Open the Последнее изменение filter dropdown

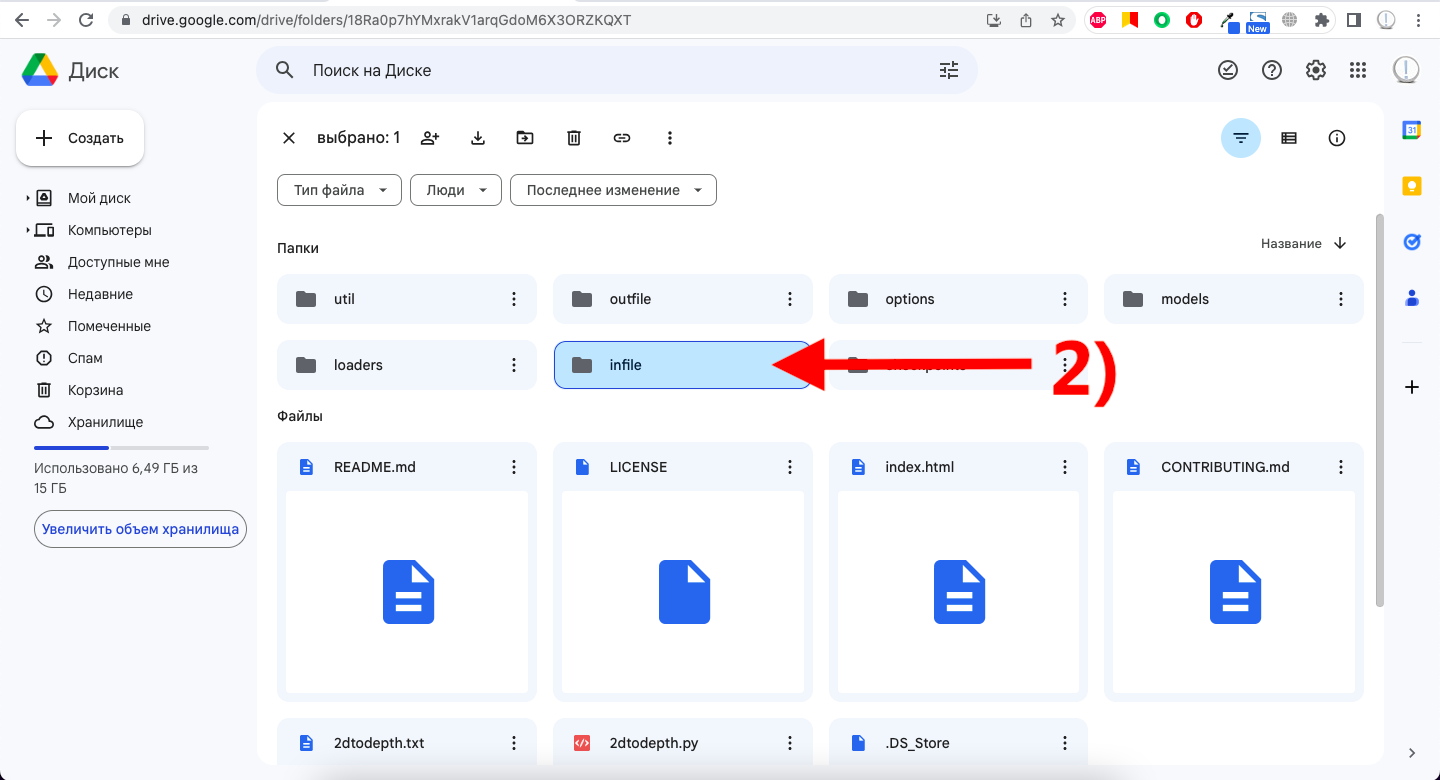[x=613, y=190]
